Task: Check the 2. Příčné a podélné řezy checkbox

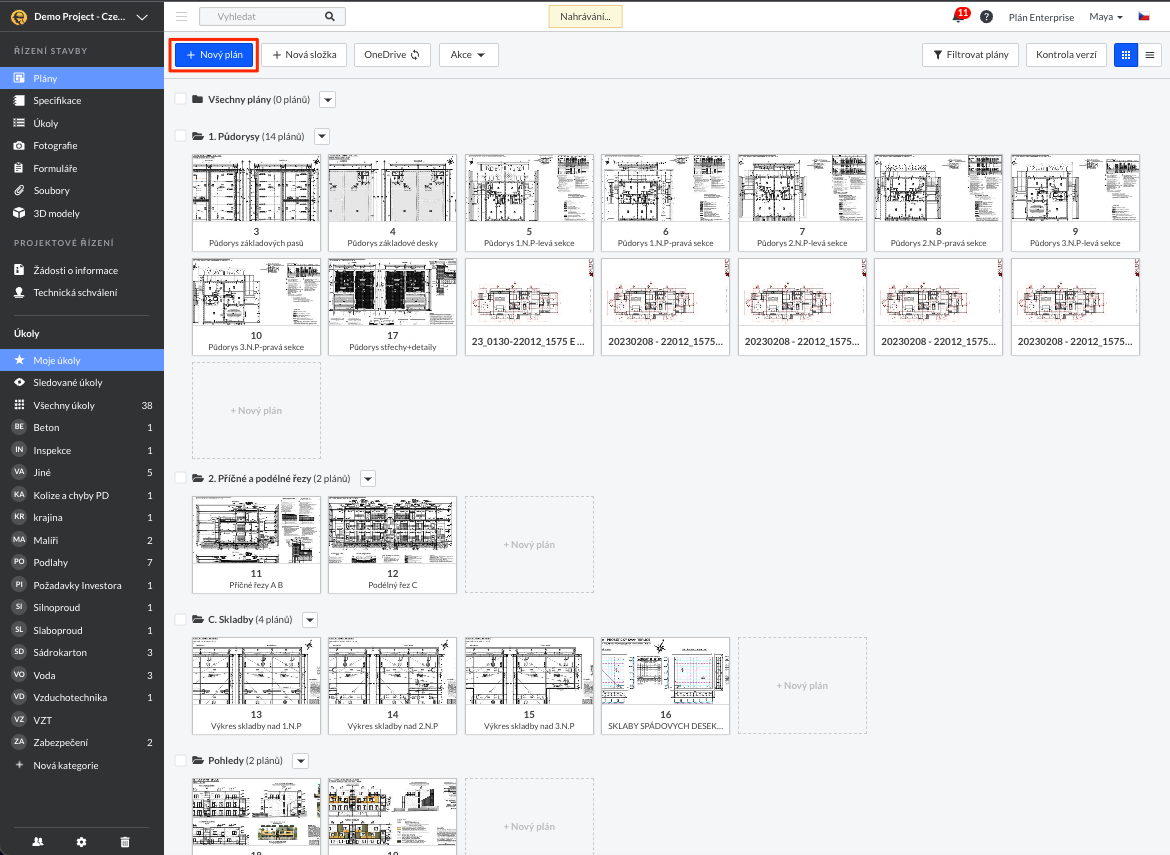Action: (181, 478)
